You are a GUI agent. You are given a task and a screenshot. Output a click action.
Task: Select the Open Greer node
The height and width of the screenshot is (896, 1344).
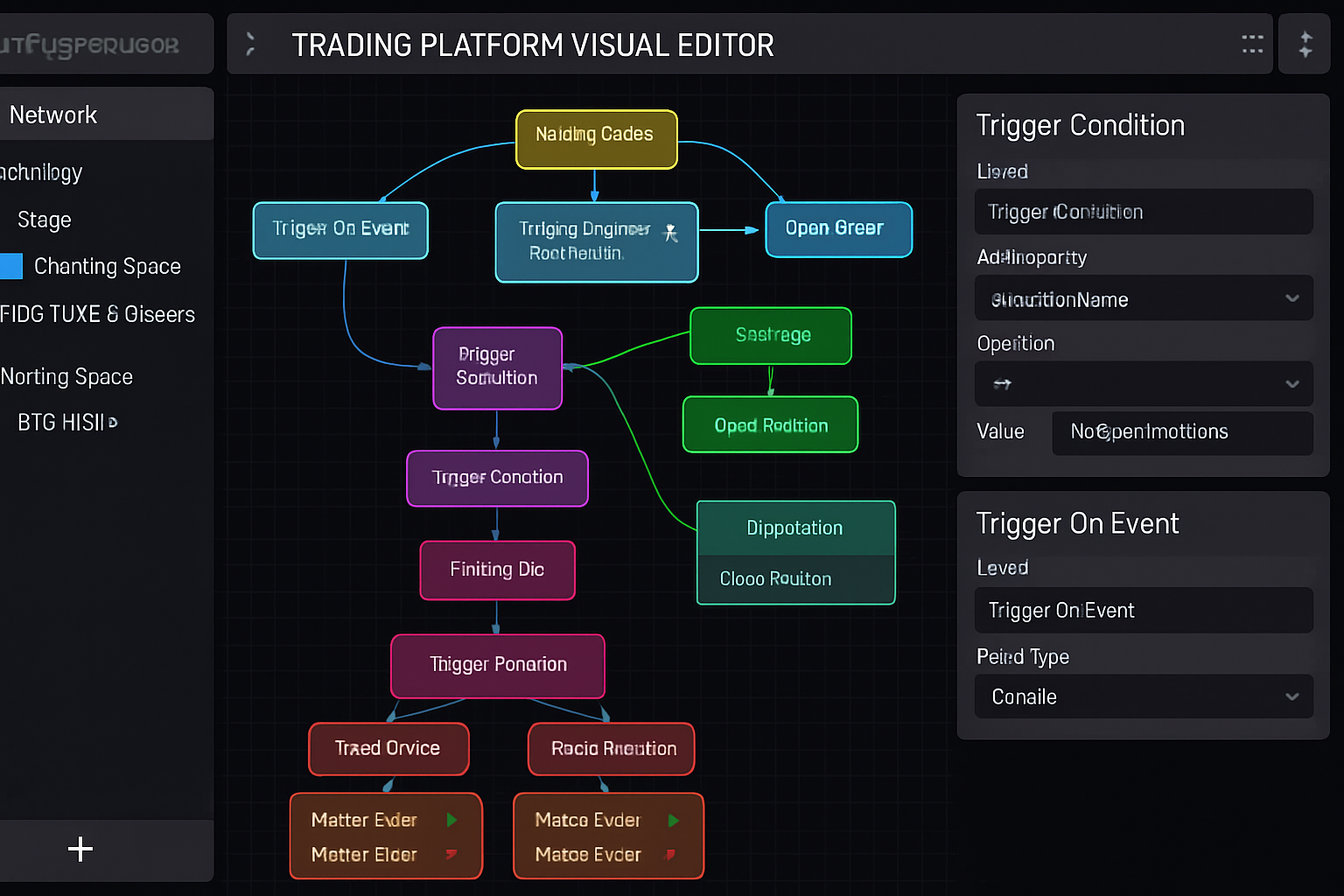point(837,229)
